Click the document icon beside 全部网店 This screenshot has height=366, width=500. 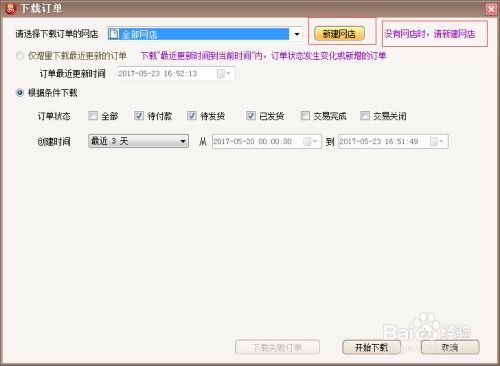pos(114,34)
